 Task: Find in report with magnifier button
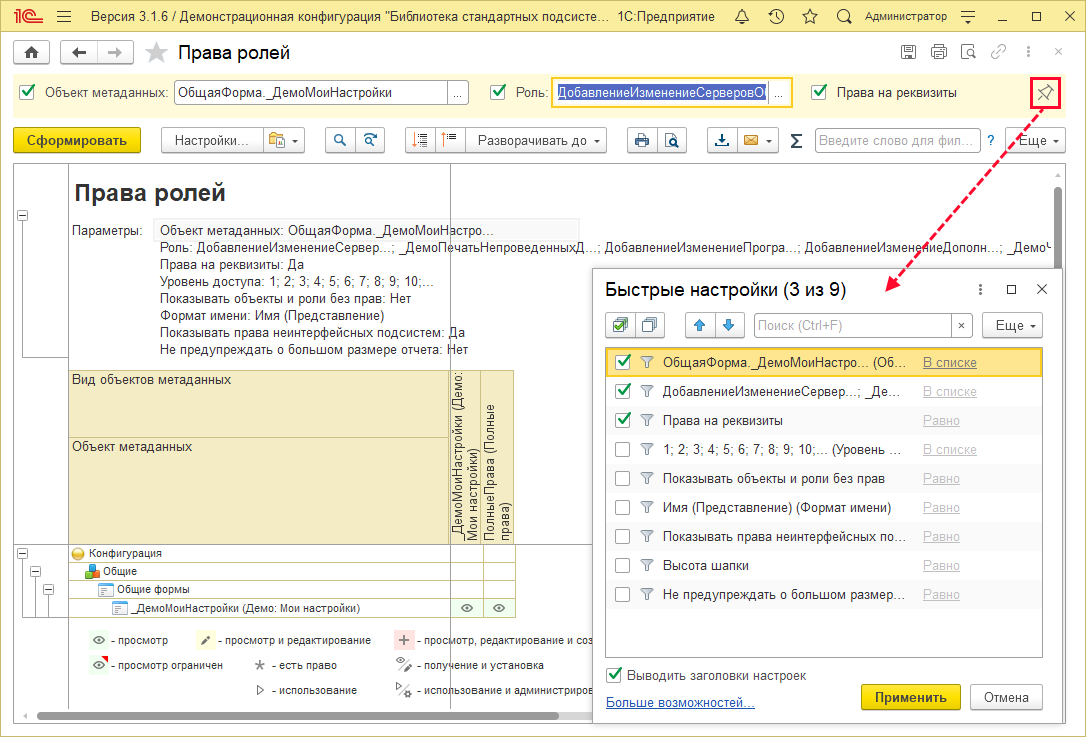click(340, 141)
